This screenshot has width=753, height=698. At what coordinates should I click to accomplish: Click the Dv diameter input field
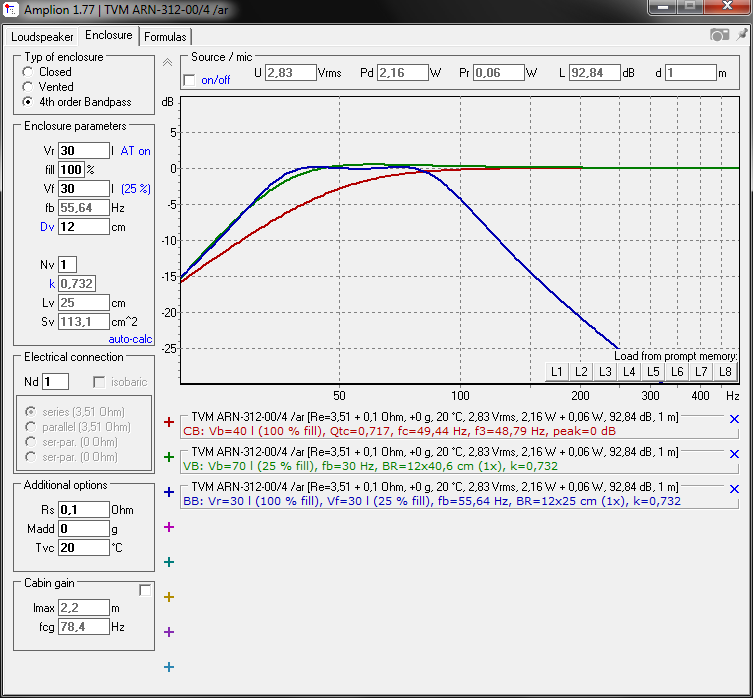(x=84, y=227)
